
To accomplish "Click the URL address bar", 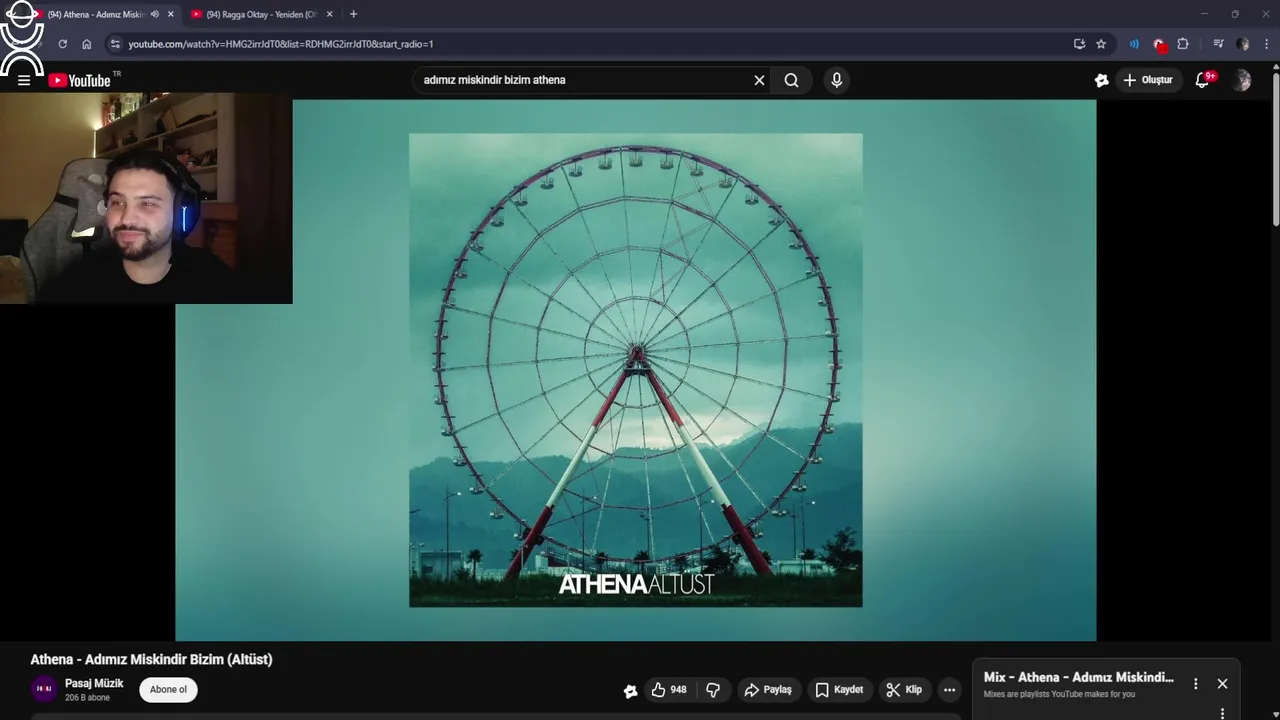I will 590,44.
